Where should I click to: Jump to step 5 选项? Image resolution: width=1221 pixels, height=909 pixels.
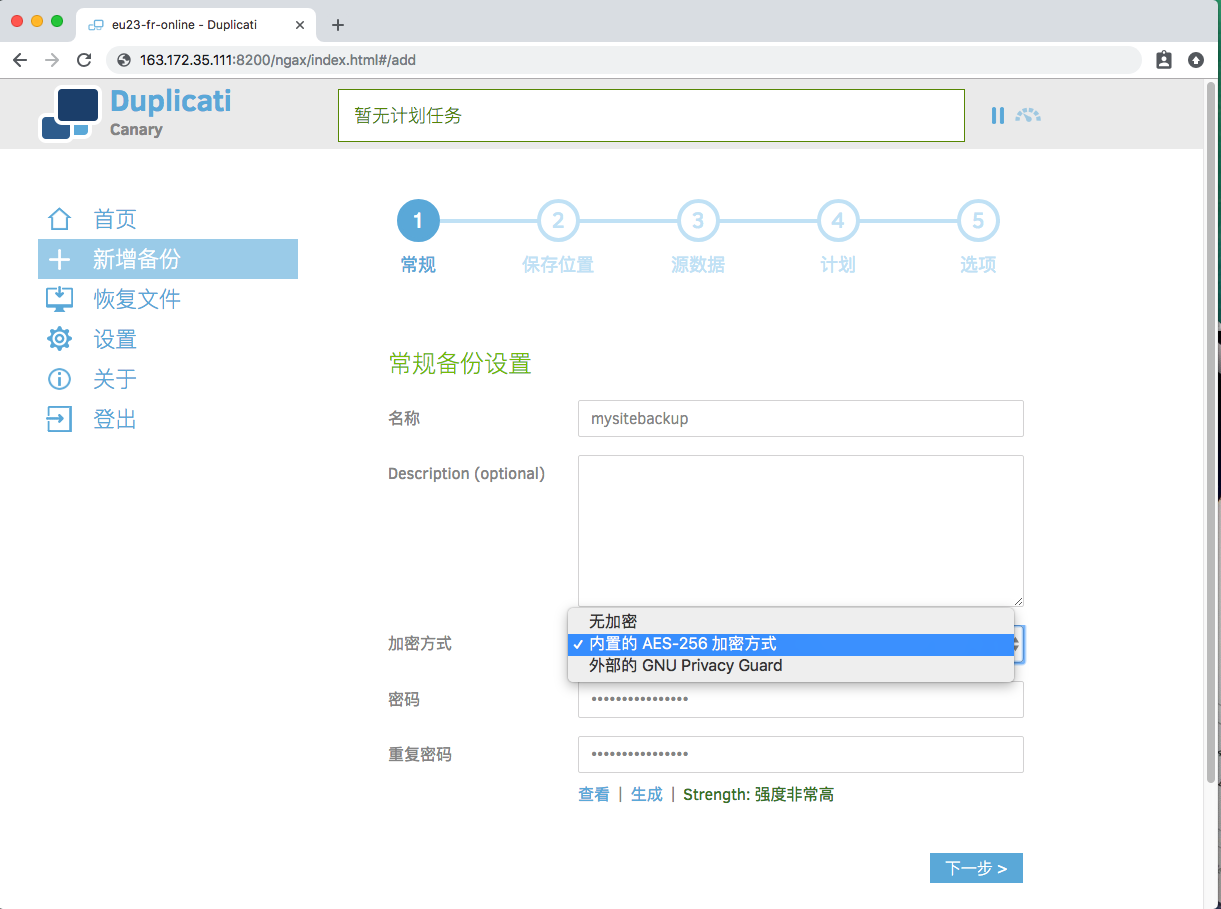pos(978,222)
